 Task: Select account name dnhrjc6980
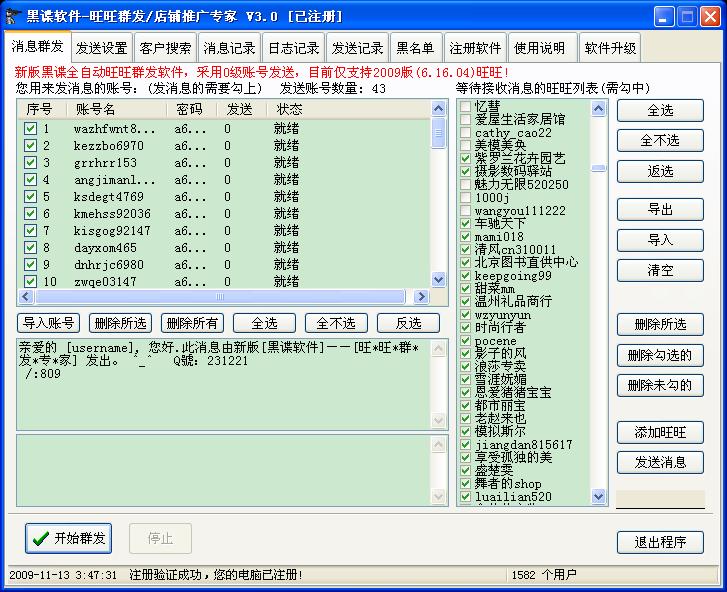[109, 265]
